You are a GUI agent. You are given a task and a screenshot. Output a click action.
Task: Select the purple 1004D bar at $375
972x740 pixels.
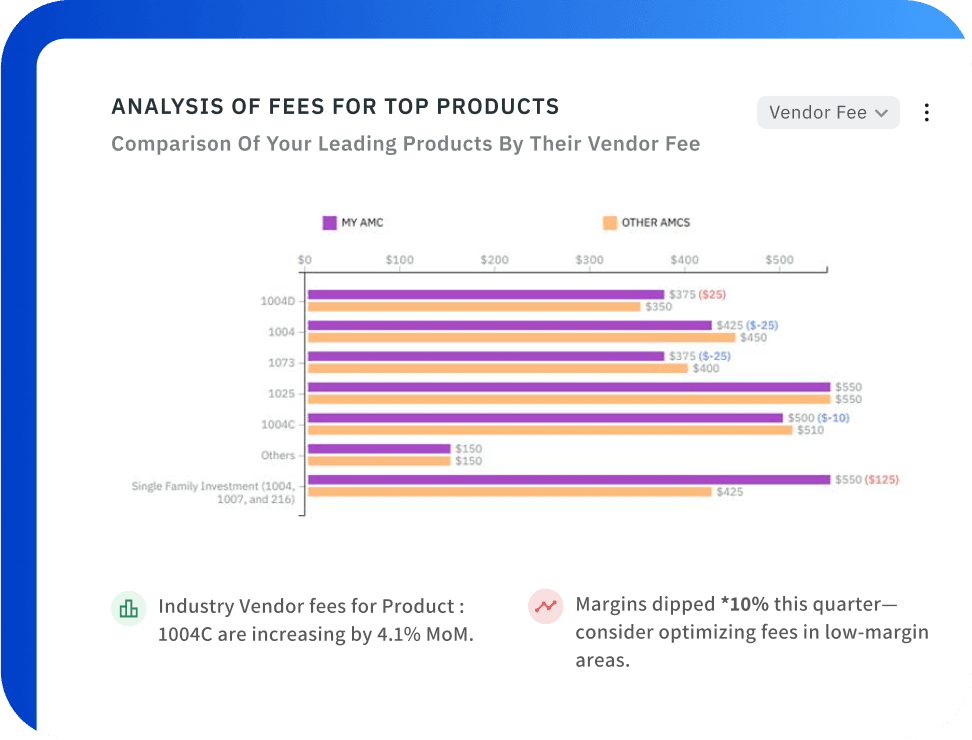tap(486, 294)
